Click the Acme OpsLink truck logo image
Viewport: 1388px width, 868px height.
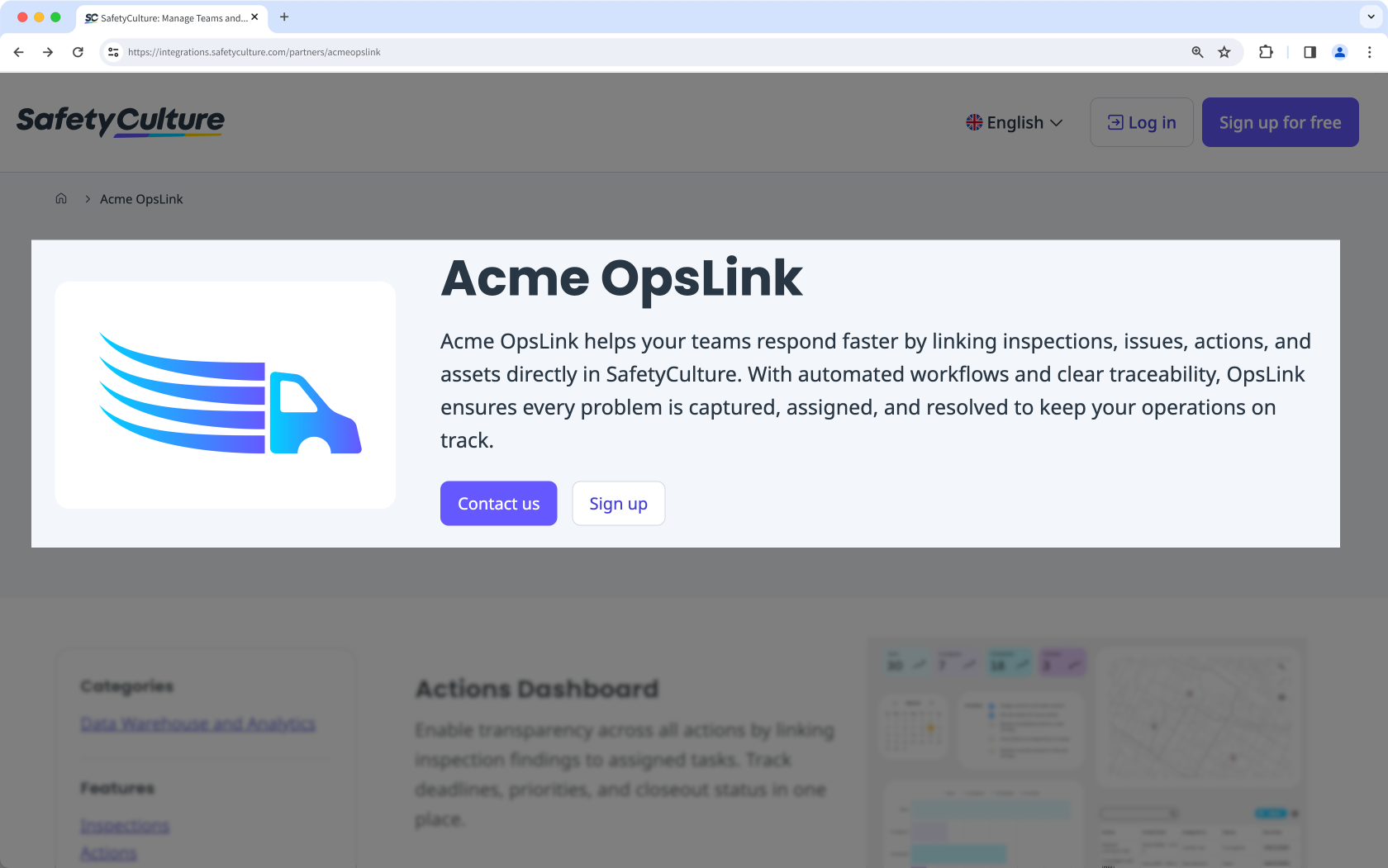pos(225,395)
